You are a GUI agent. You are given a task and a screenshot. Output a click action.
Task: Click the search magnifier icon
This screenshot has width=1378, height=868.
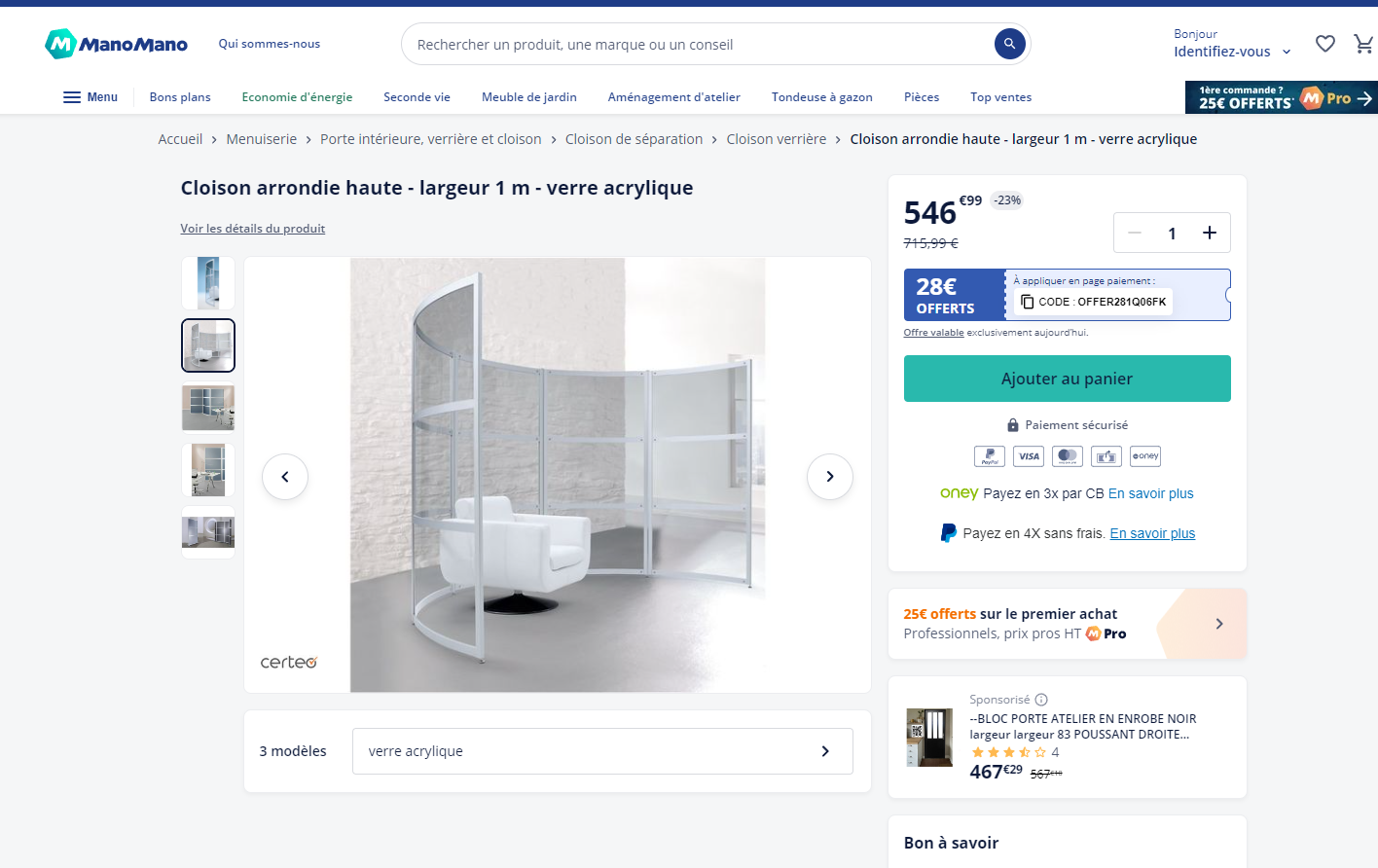click(1009, 44)
